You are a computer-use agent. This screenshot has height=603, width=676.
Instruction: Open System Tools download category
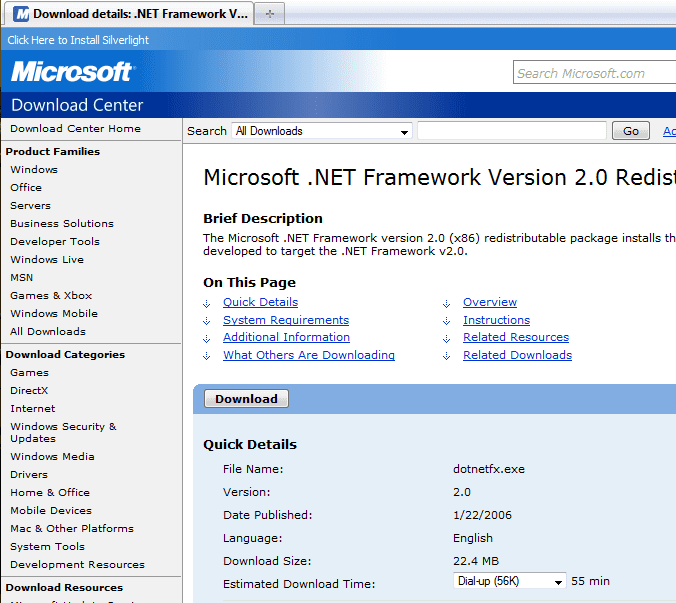[x=47, y=547]
